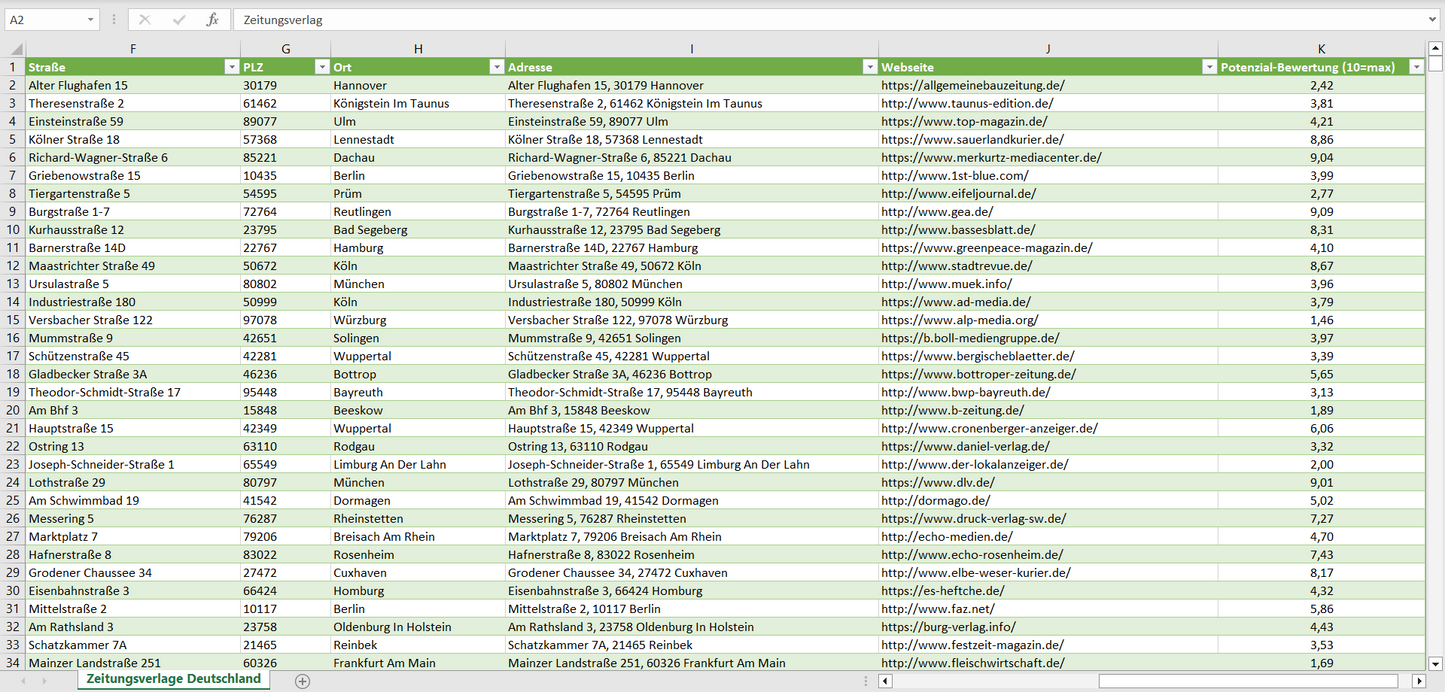1445x692 pixels.
Task: Open the Name Box dropdown arrow
Action: point(91,20)
